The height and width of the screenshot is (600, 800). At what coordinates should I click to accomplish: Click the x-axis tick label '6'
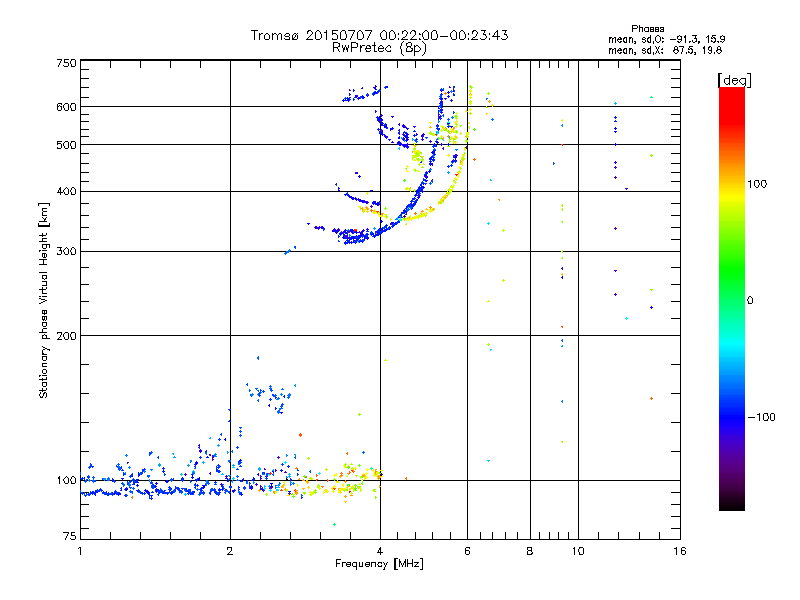tap(467, 551)
